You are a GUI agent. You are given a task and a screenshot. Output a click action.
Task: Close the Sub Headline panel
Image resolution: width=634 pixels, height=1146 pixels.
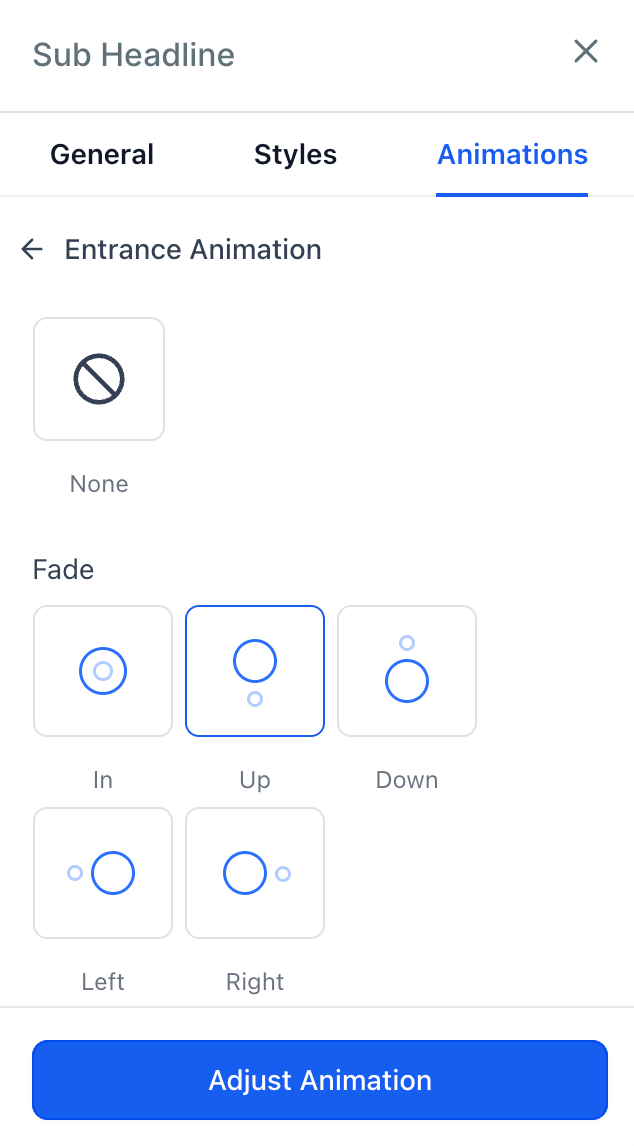click(585, 52)
